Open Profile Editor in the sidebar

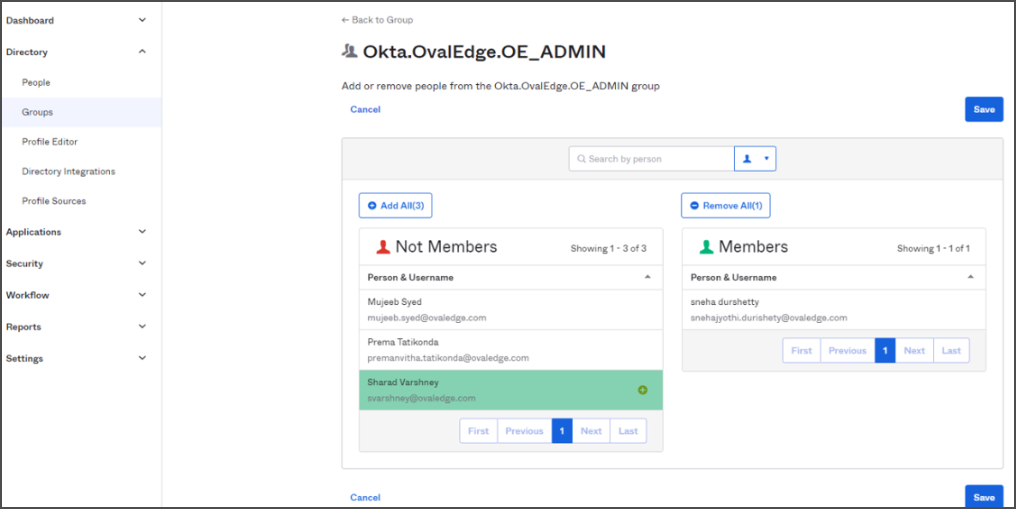(50, 141)
